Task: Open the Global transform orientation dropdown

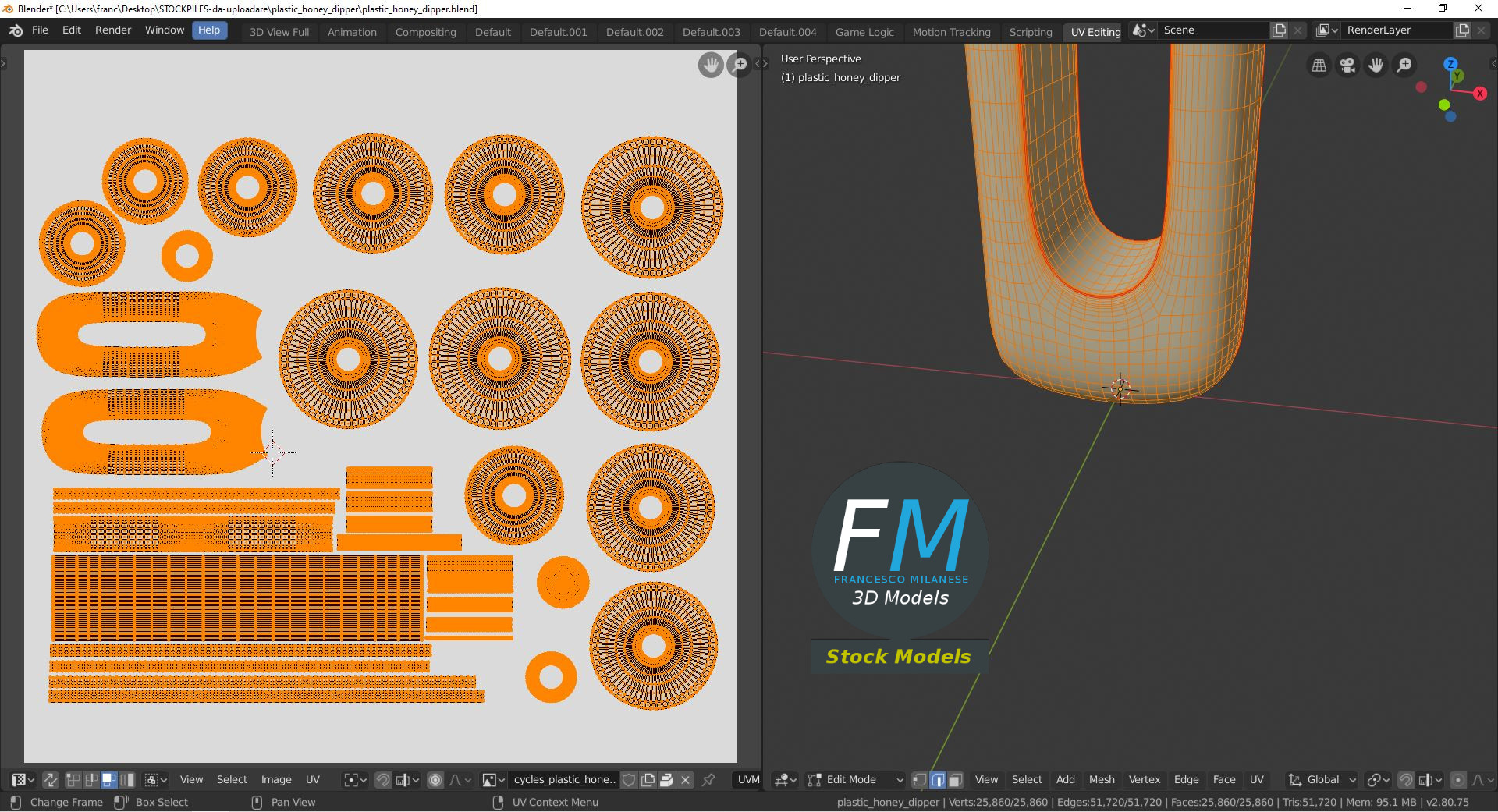Action: pos(1322,779)
